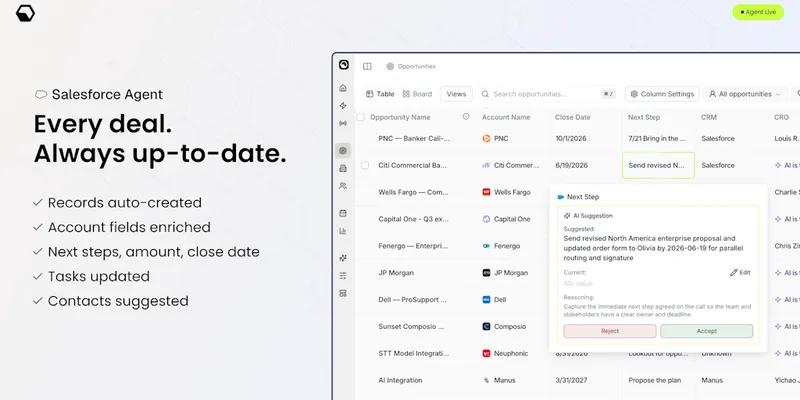Switch to the Table view tab
800x400 pixels.
[380, 94]
